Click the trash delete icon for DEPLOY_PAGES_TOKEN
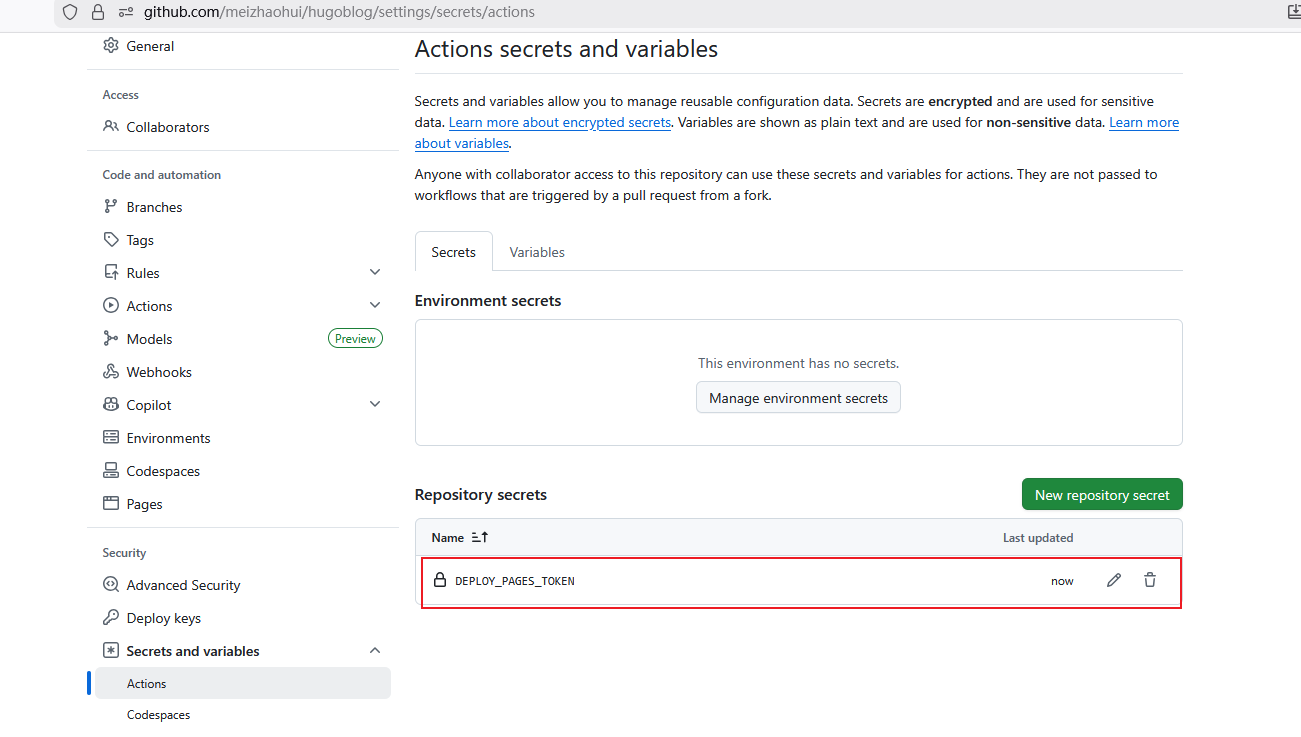 point(1150,580)
